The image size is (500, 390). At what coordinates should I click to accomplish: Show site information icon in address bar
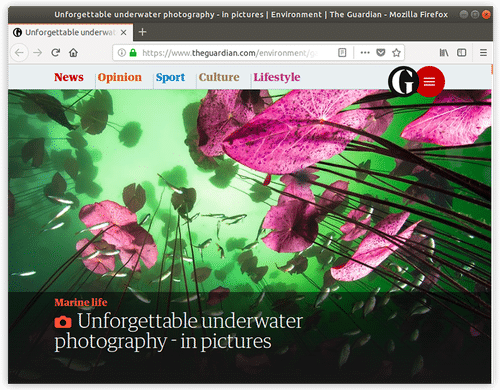(122, 53)
